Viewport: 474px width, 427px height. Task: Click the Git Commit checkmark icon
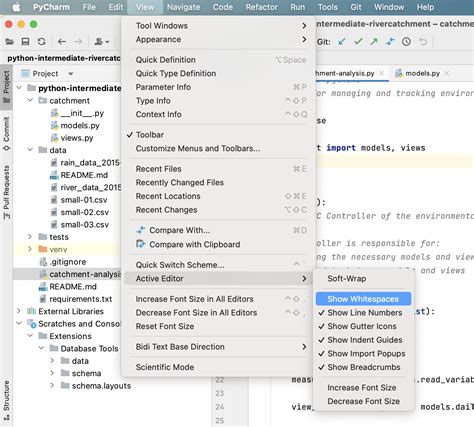pos(358,42)
